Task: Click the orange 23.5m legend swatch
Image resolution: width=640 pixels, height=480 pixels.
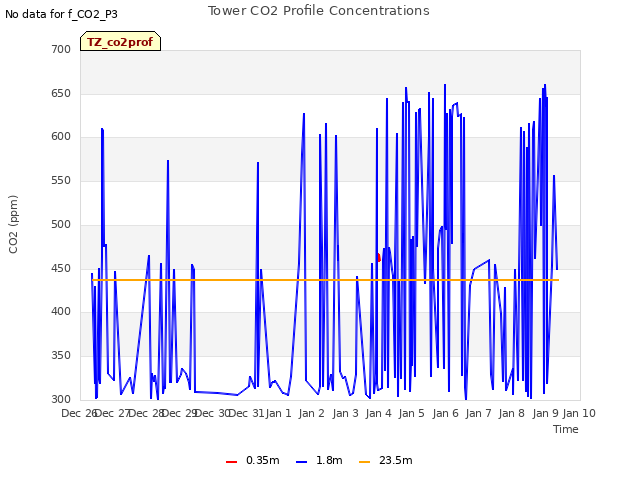Action: [364, 462]
